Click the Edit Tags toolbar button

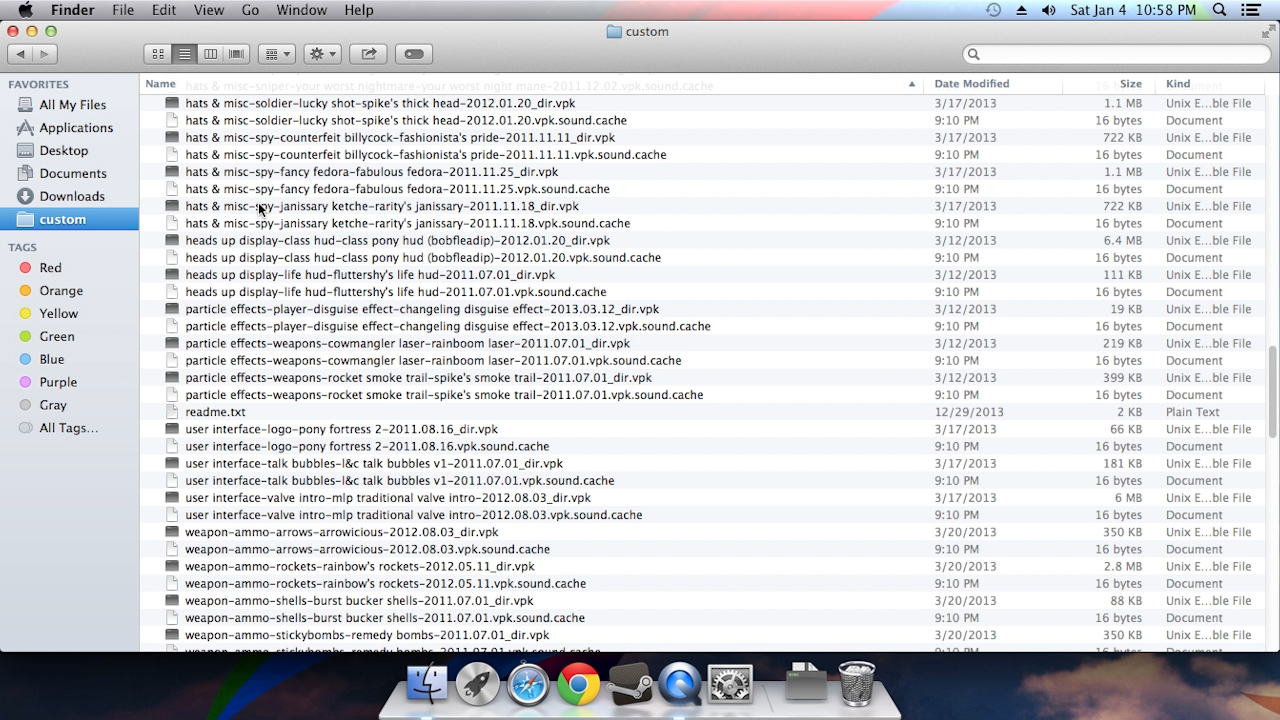414,54
